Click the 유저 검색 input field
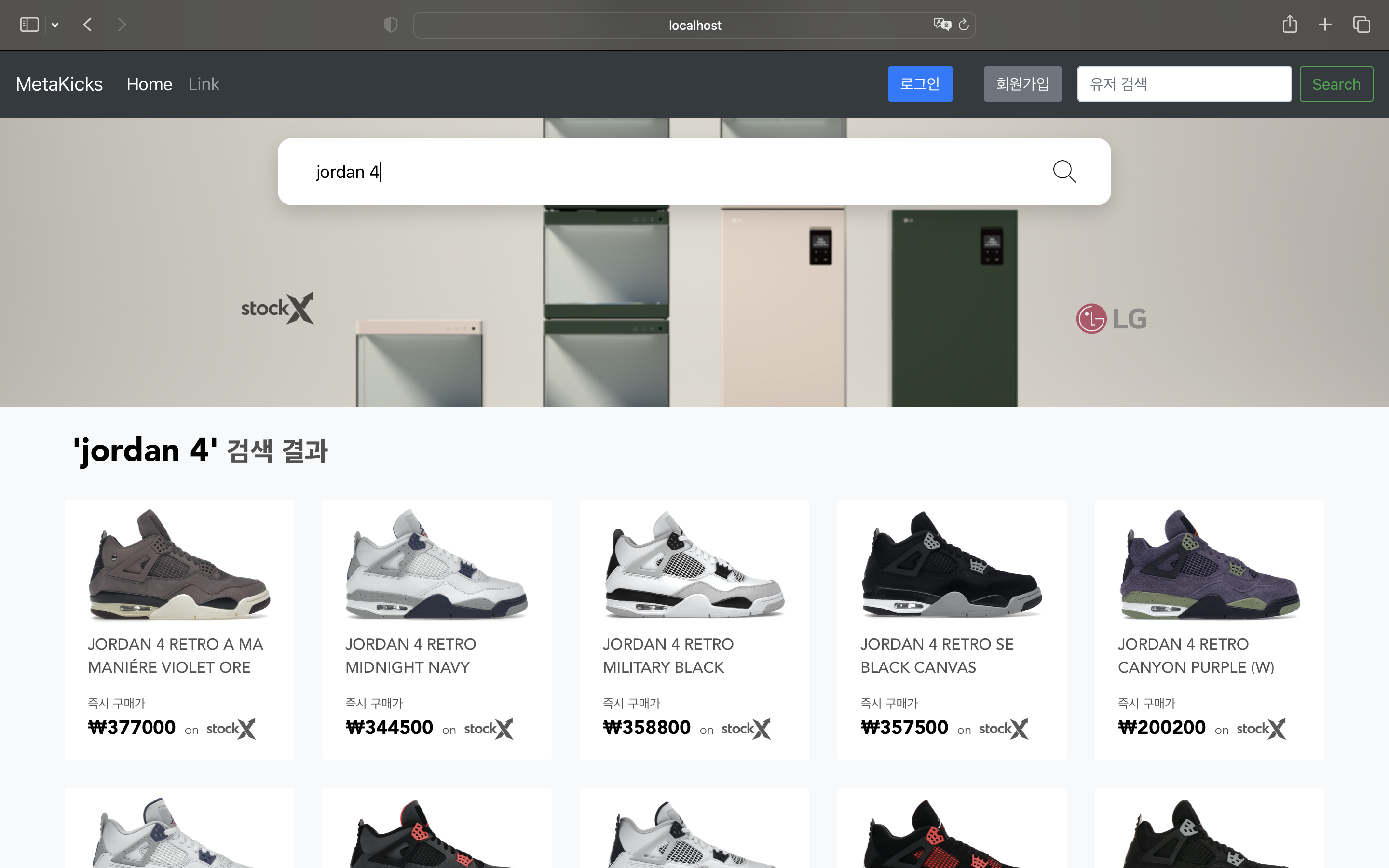This screenshot has width=1389, height=868. coord(1184,84)
